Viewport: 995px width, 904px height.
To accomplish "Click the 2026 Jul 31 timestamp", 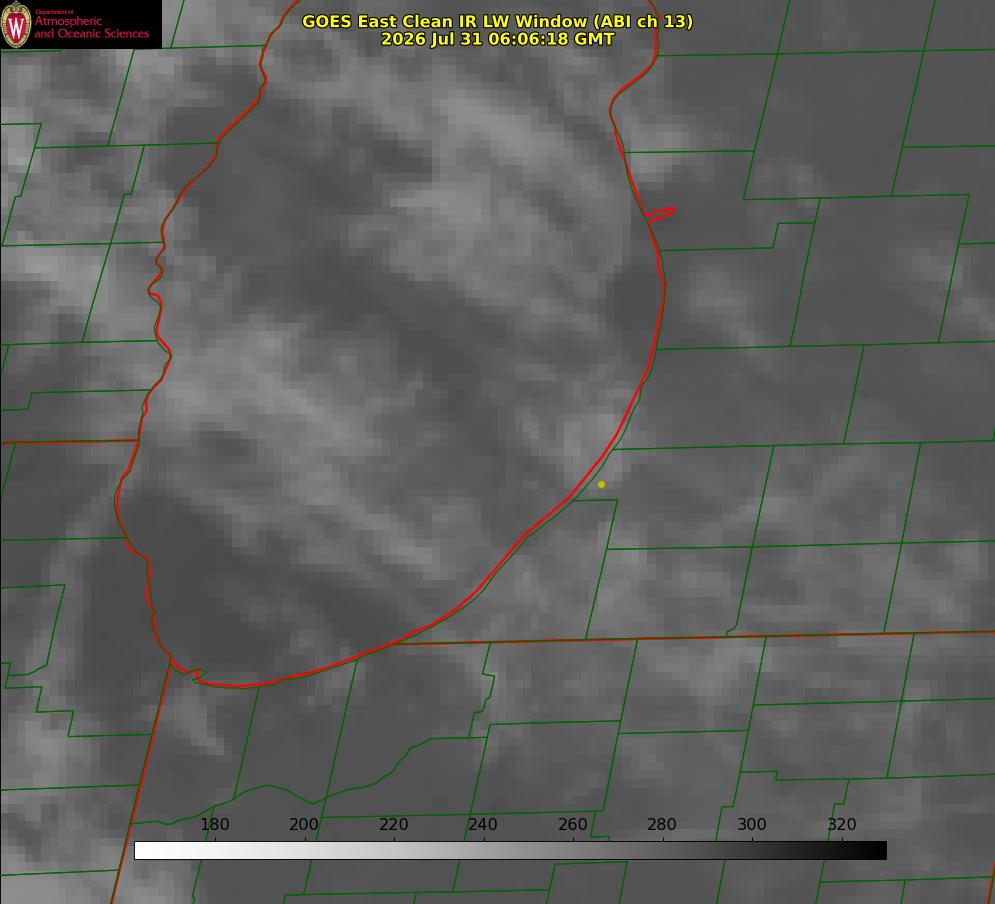I will coord(497,39).
